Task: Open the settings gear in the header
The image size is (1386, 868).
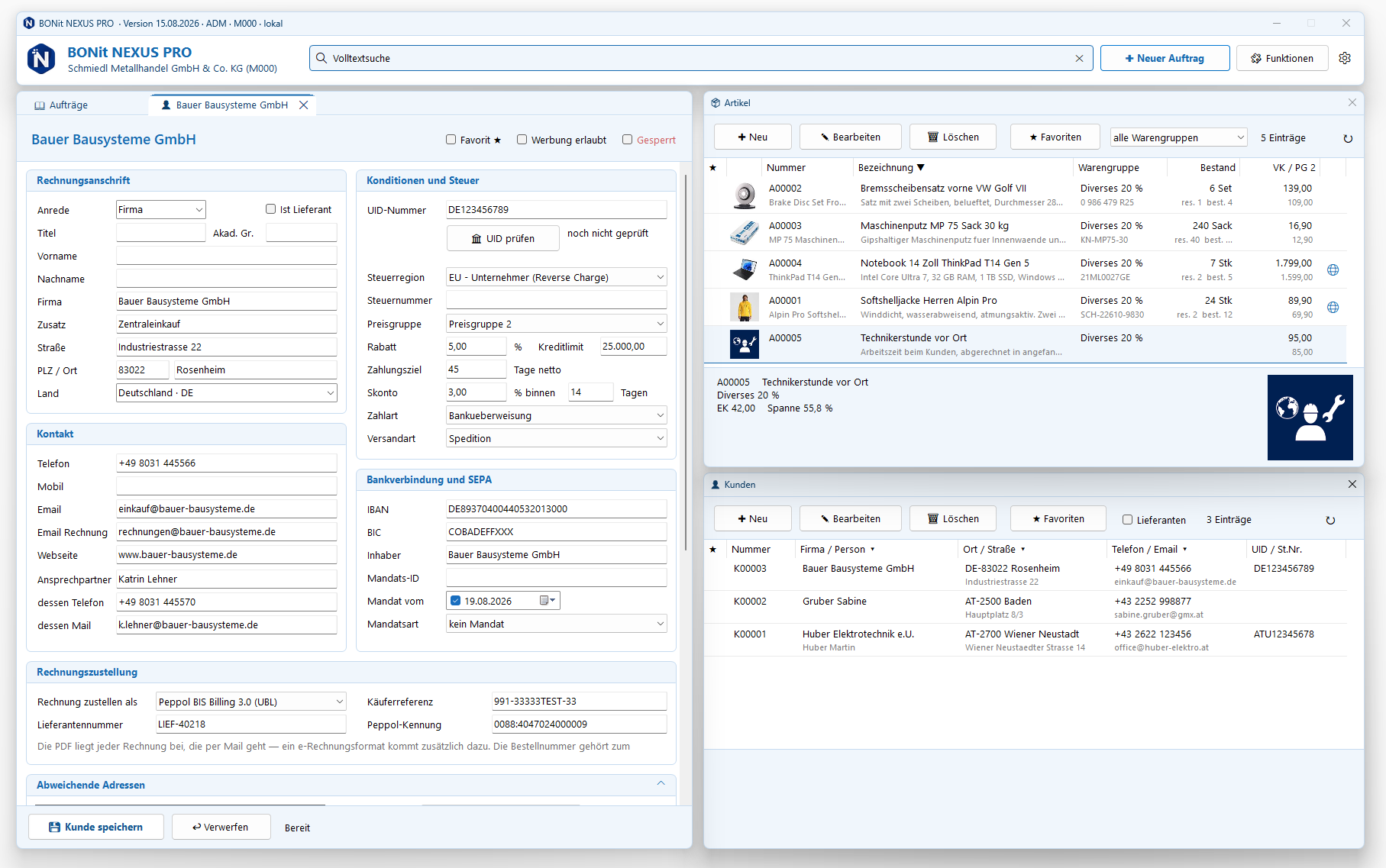Action: [1345, 58]
